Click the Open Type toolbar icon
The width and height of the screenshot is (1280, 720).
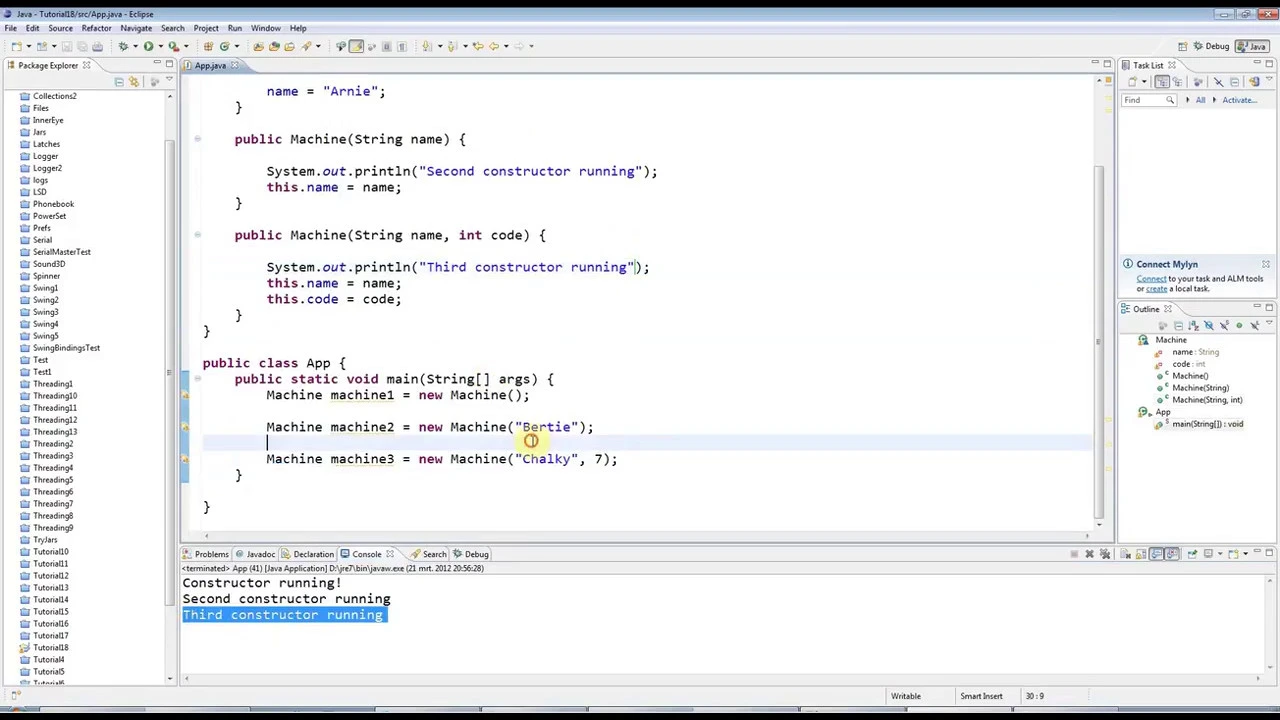pyautogui.click(x=258, y=46)
